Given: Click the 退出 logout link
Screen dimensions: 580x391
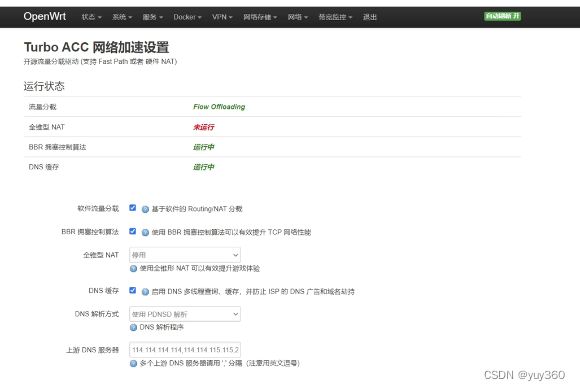Looking at the screenshot, I should [x=370, y=17].
